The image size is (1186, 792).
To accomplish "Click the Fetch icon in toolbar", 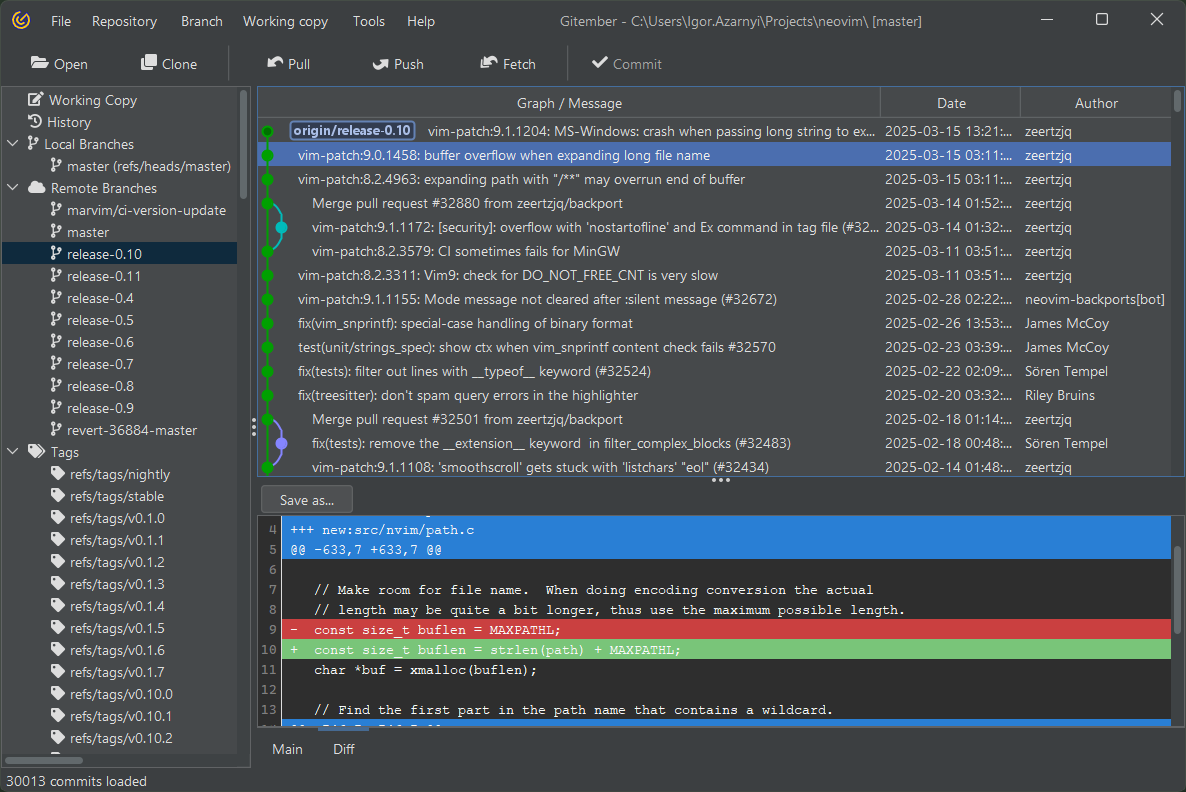I will coord(489,63).
